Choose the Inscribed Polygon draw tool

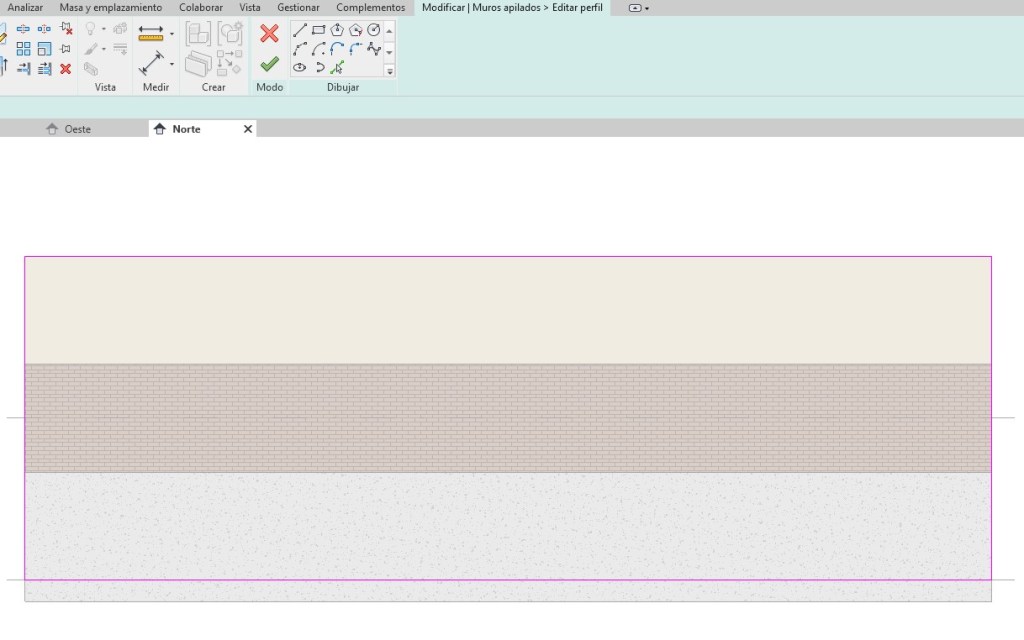(337, 30)
